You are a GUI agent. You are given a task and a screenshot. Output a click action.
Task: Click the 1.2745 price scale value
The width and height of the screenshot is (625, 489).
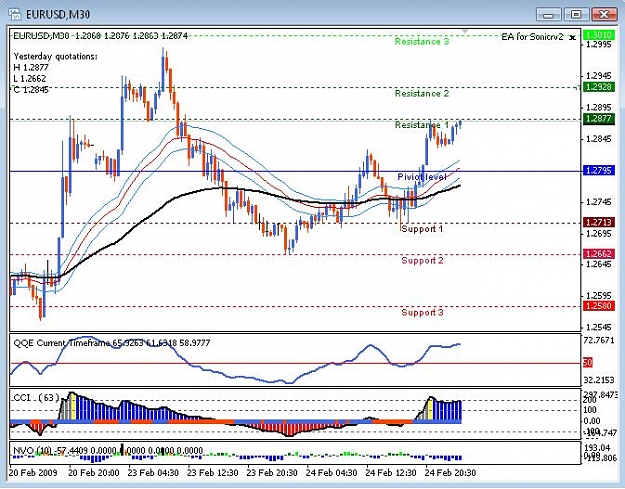(x=598, y=202)
